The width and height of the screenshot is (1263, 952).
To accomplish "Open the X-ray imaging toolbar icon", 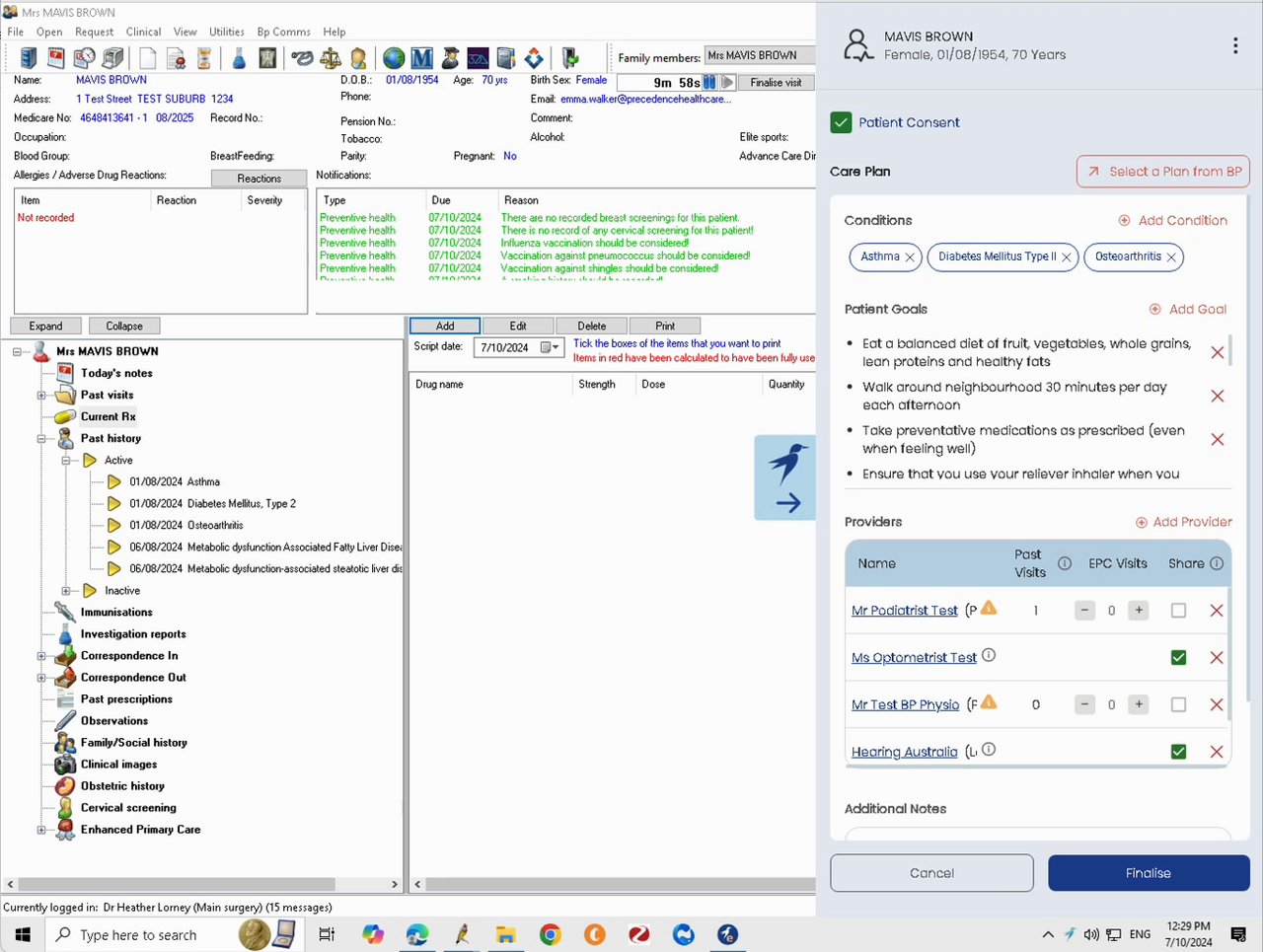I will [267, 58].
